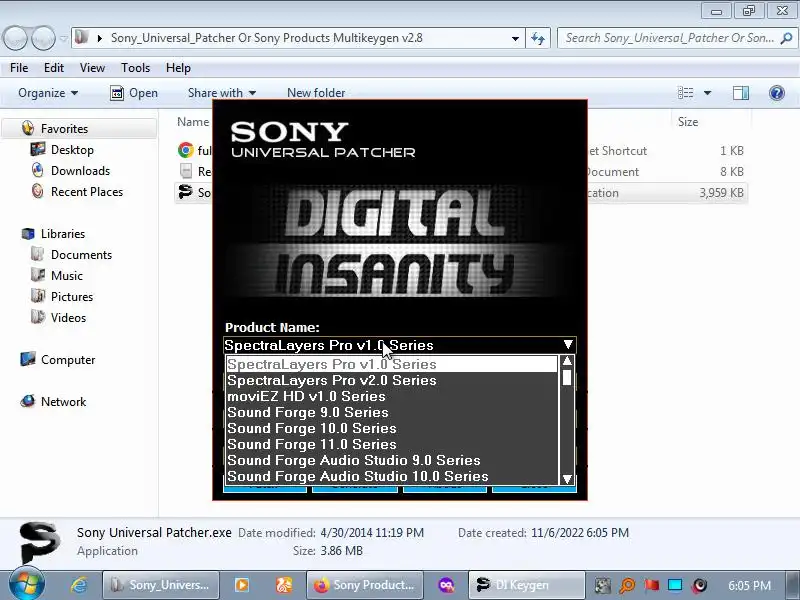This screenshot has height=600, width=800.
Task: Switch to the DI Keygen taskbar button
Action: (526, 585)
